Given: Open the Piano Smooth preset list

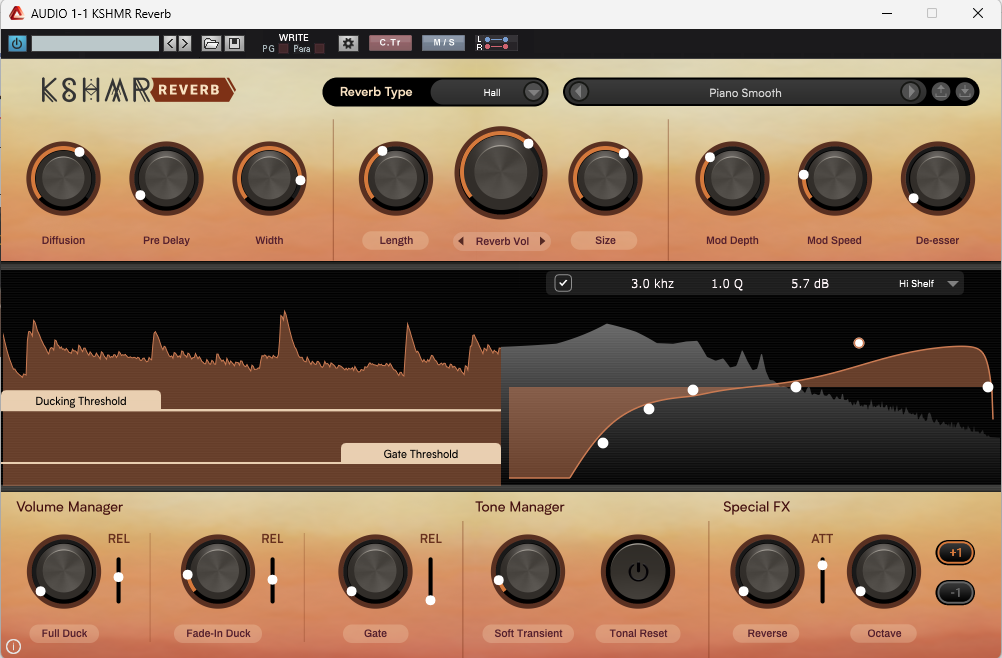Looking at the screenshot, I should click(744, 93).
